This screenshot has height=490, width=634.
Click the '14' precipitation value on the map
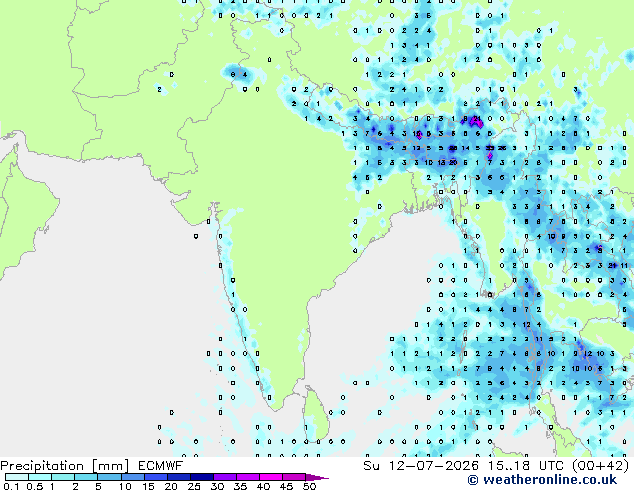tap(465, 148)
